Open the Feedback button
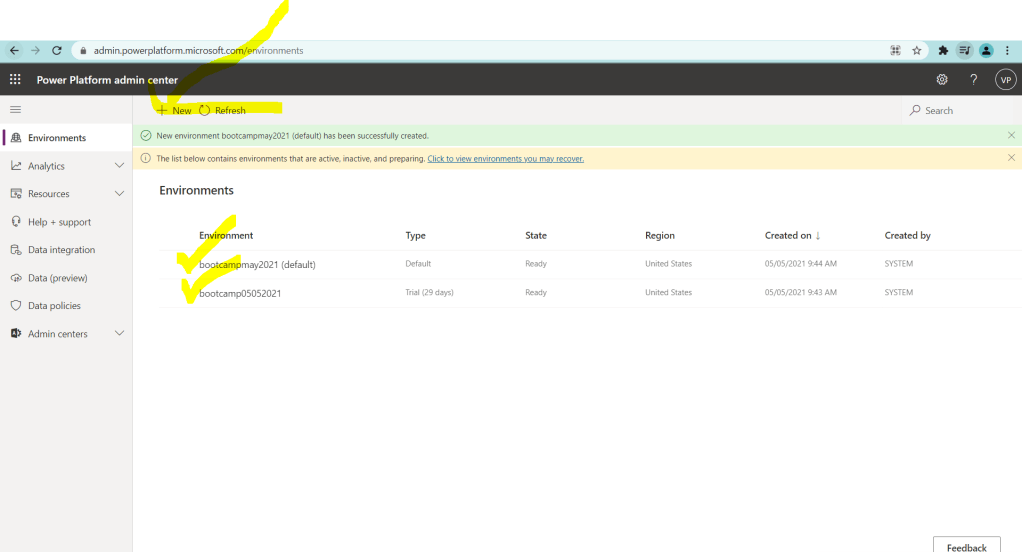Screen dimensions: 1022x552 [967, 546]
